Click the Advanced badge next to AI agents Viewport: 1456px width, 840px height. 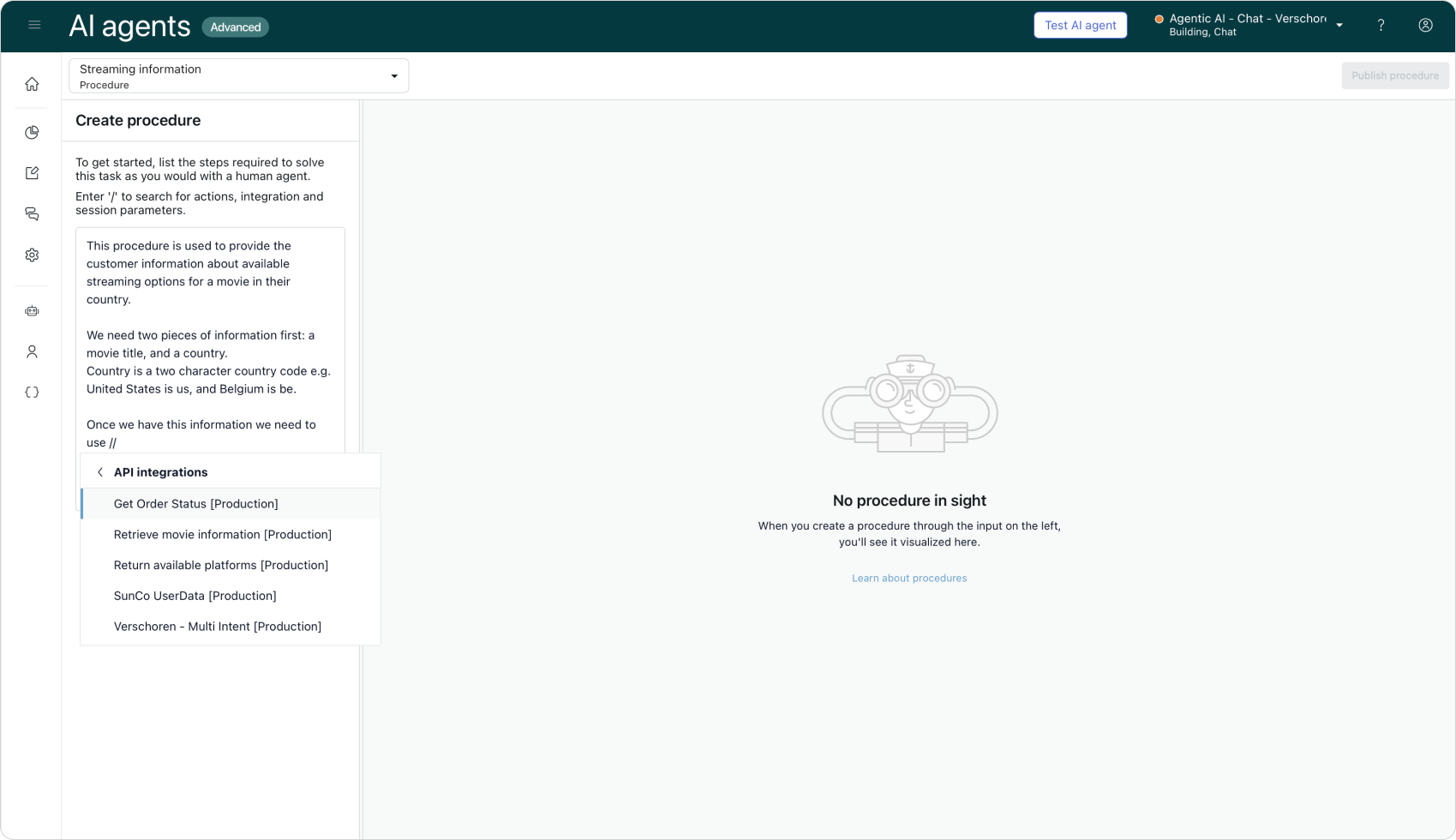(x=235, y=27)
